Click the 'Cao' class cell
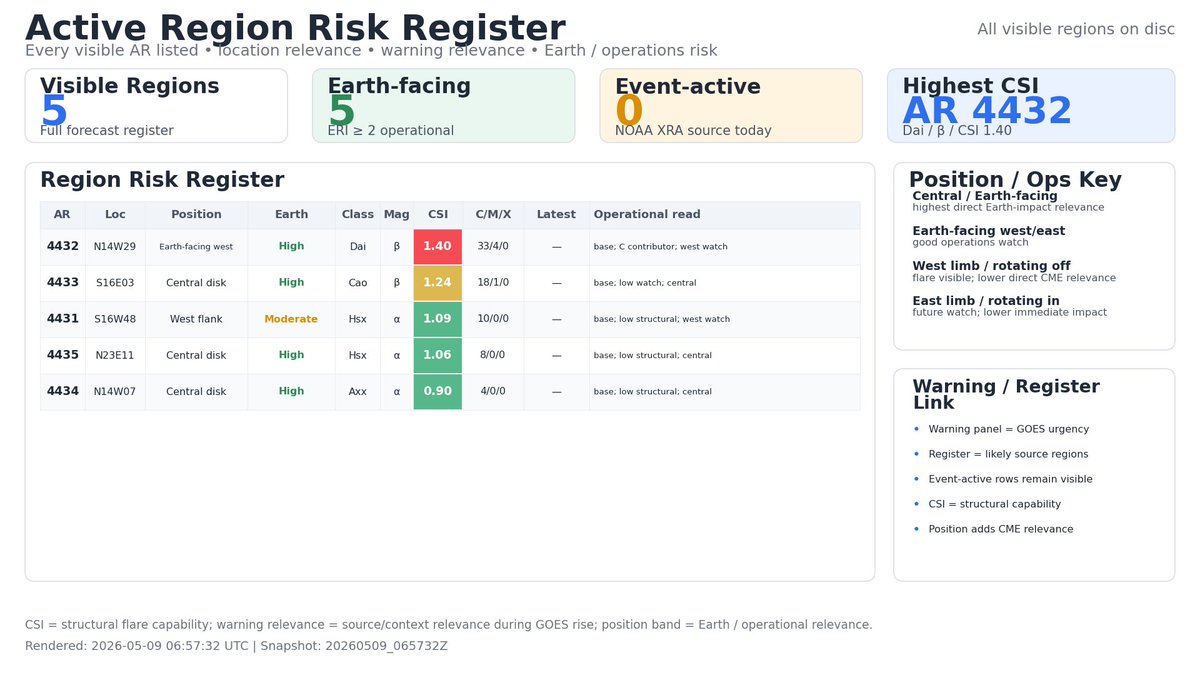Viewport: 1200px width, 675px height. coord(357,283)
